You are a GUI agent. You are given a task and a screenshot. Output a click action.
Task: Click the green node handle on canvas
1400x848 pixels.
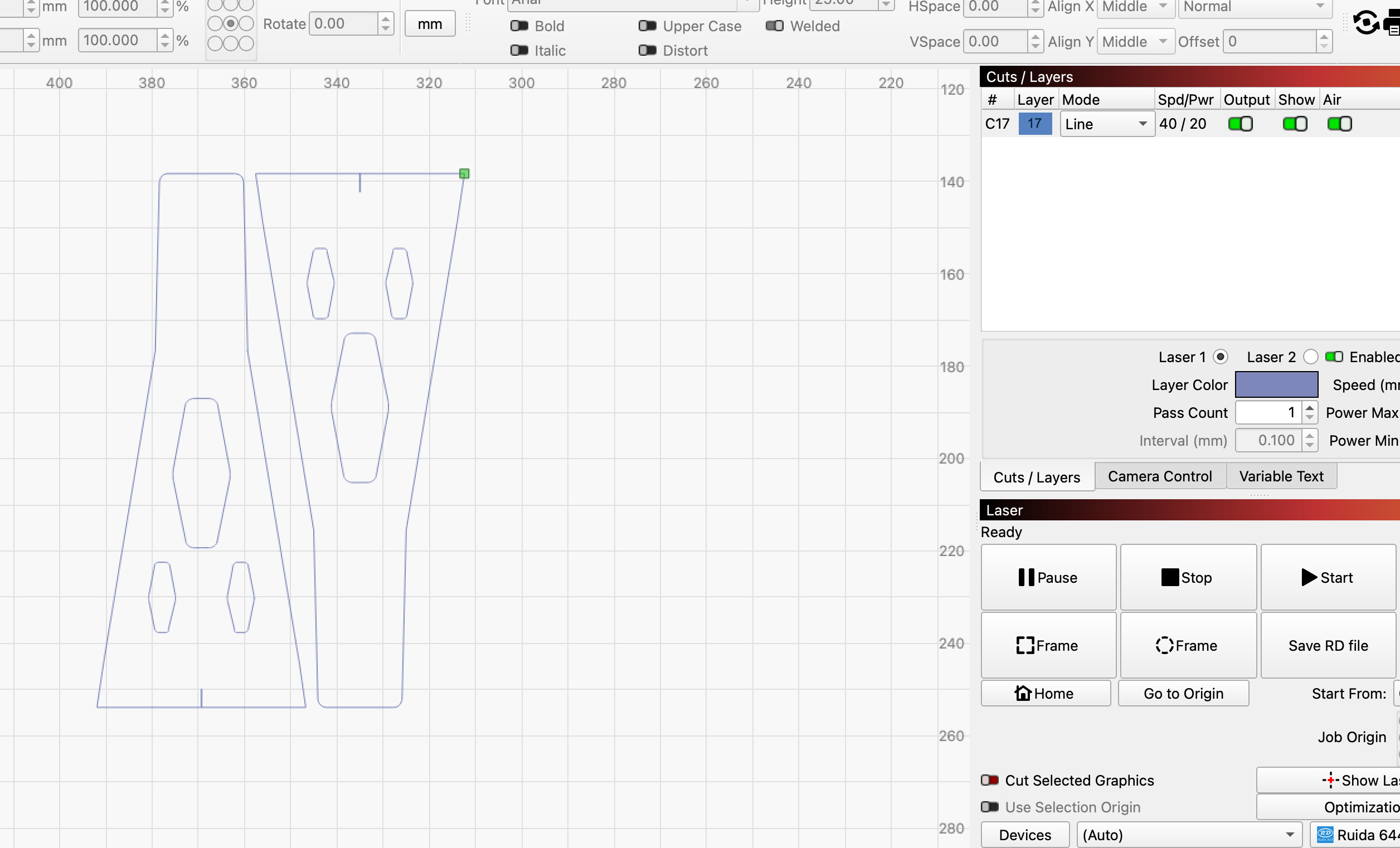464,173
